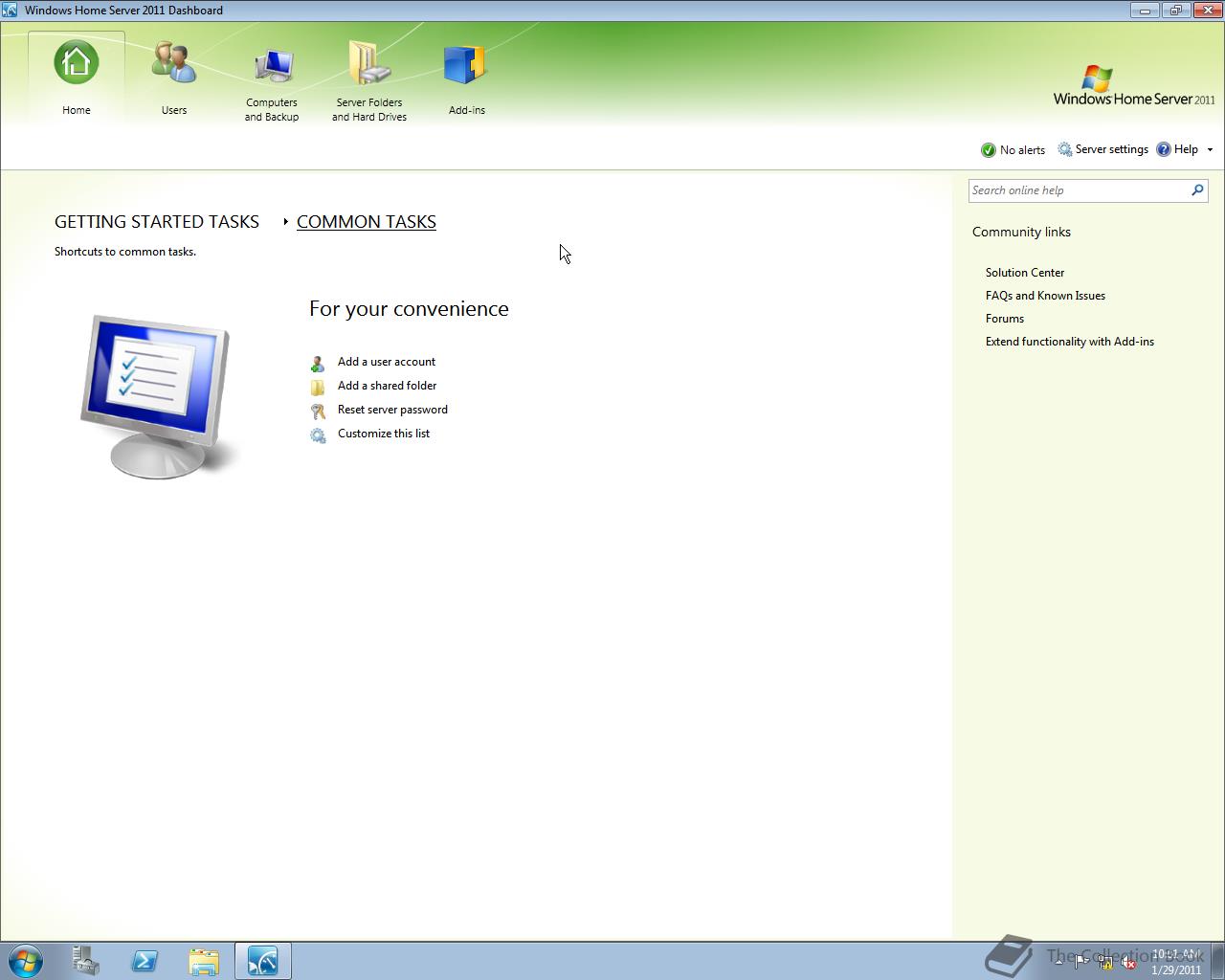Click the Home label in navigation bar
The width and height of the screenshot is (1225, 980).
[x=77, y=110]
